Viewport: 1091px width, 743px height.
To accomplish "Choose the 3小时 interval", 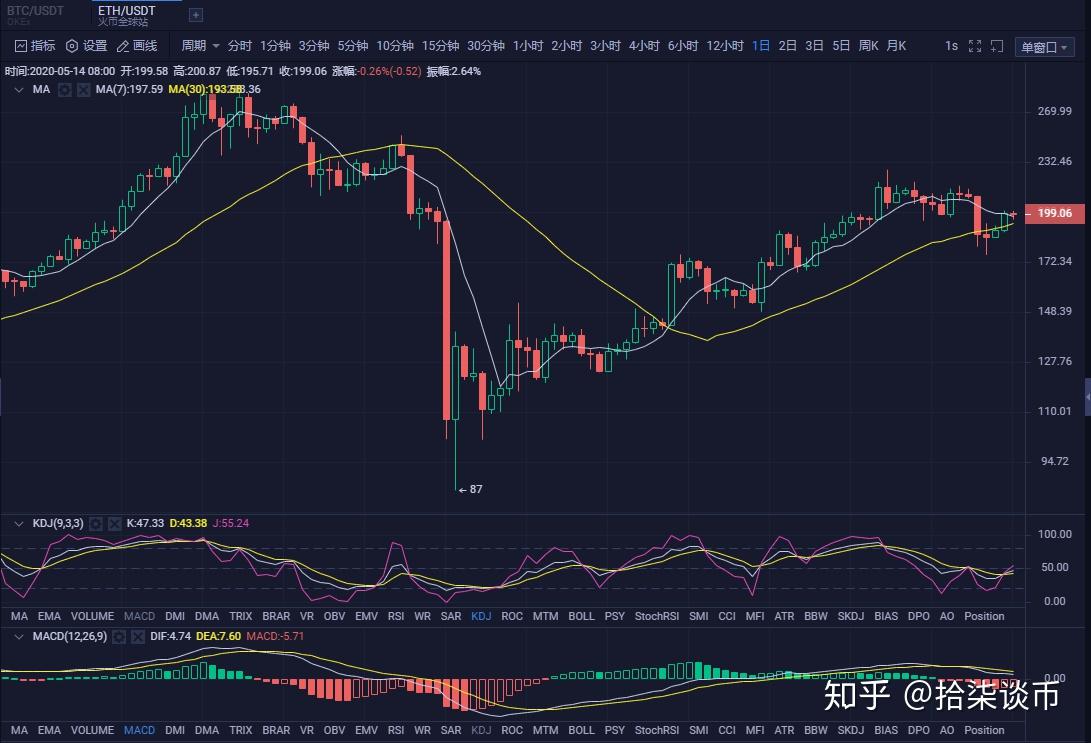I will click(605, 46).
